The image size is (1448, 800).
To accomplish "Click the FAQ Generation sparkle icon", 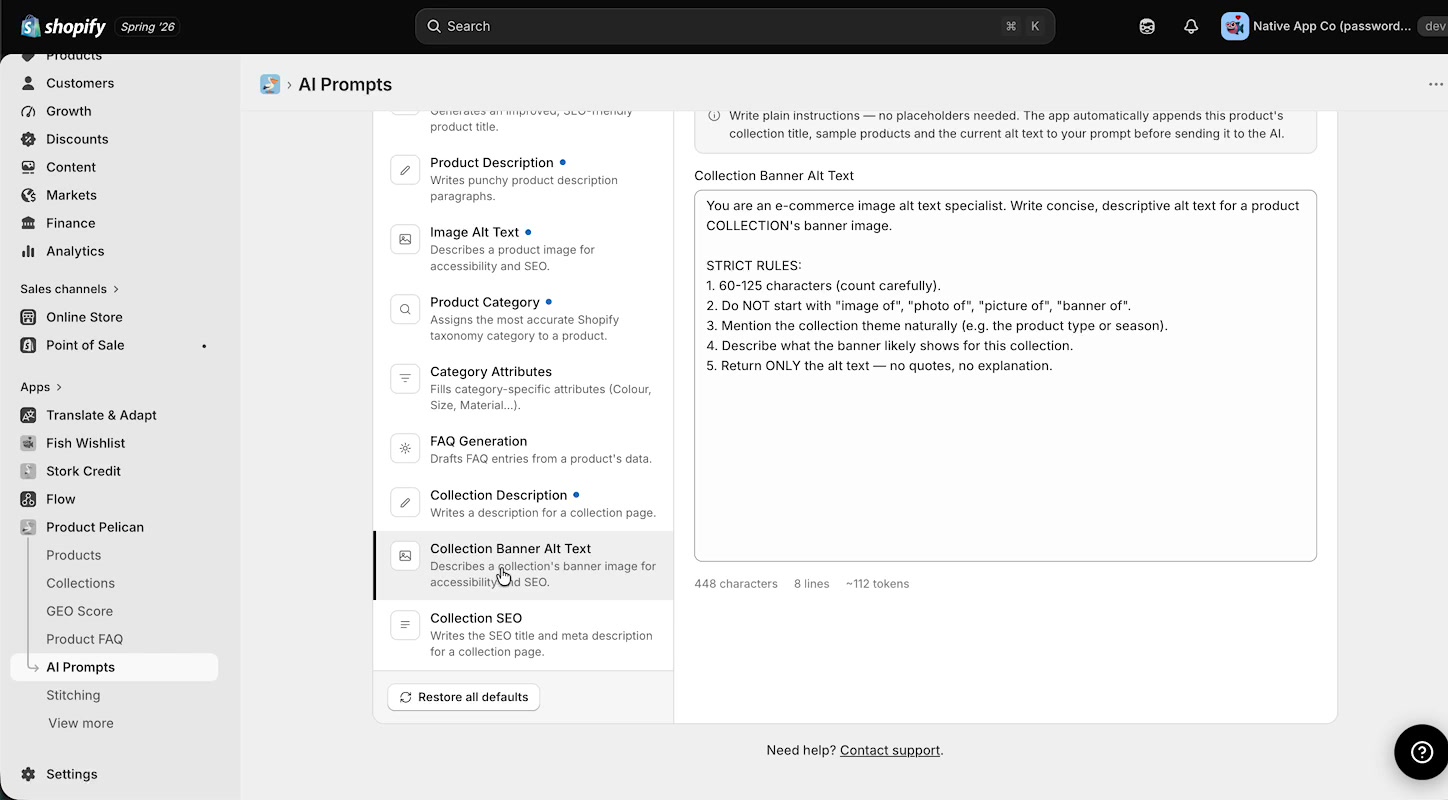I will 405,449.
